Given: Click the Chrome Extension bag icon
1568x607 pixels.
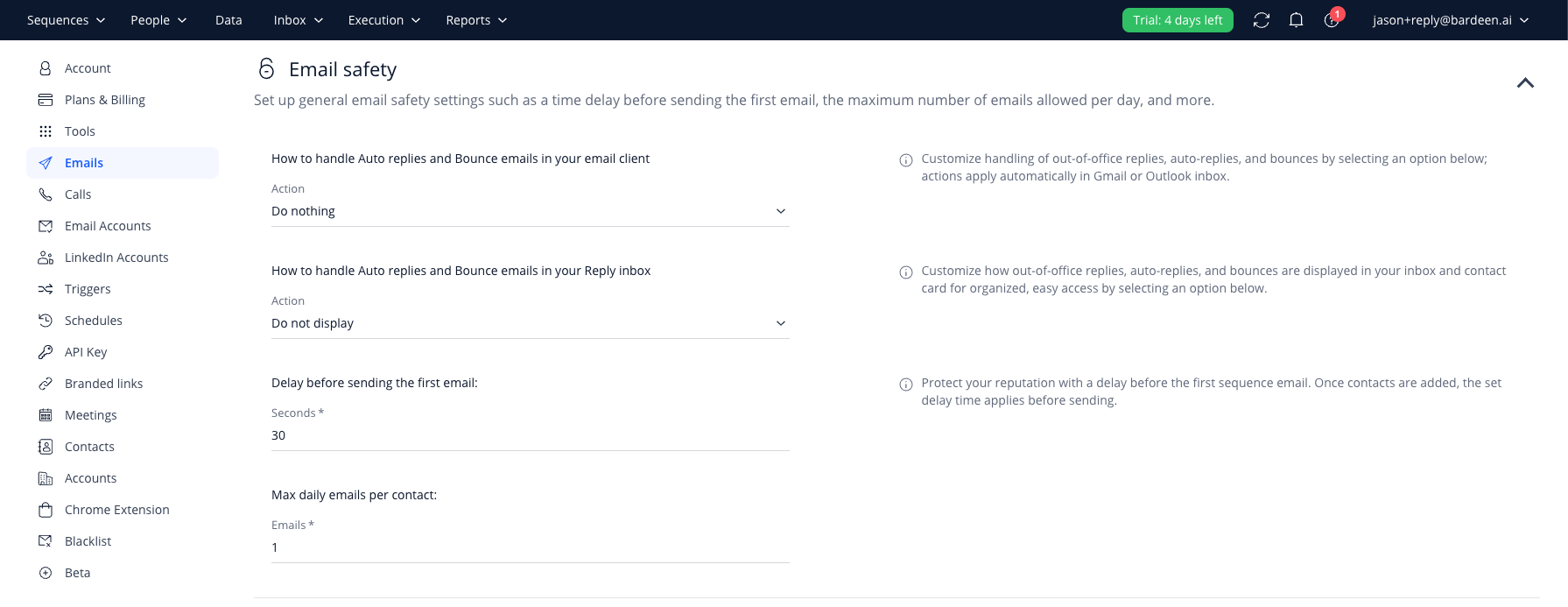Looking at the screenshot, I should pyautogui.click(x=46, y=510).
